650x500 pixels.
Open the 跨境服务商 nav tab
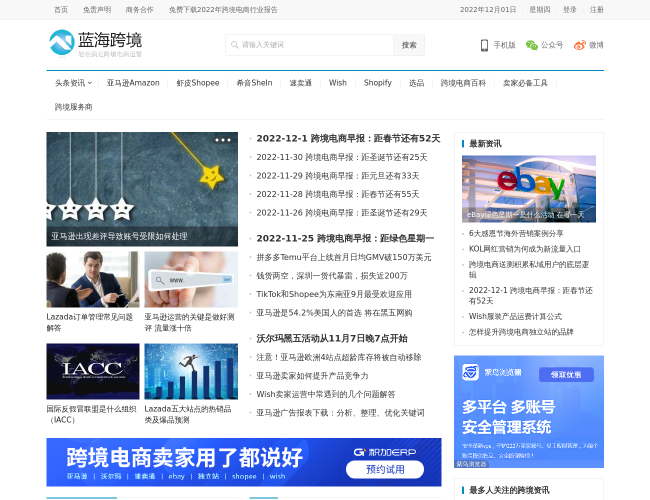click(73, 107)
